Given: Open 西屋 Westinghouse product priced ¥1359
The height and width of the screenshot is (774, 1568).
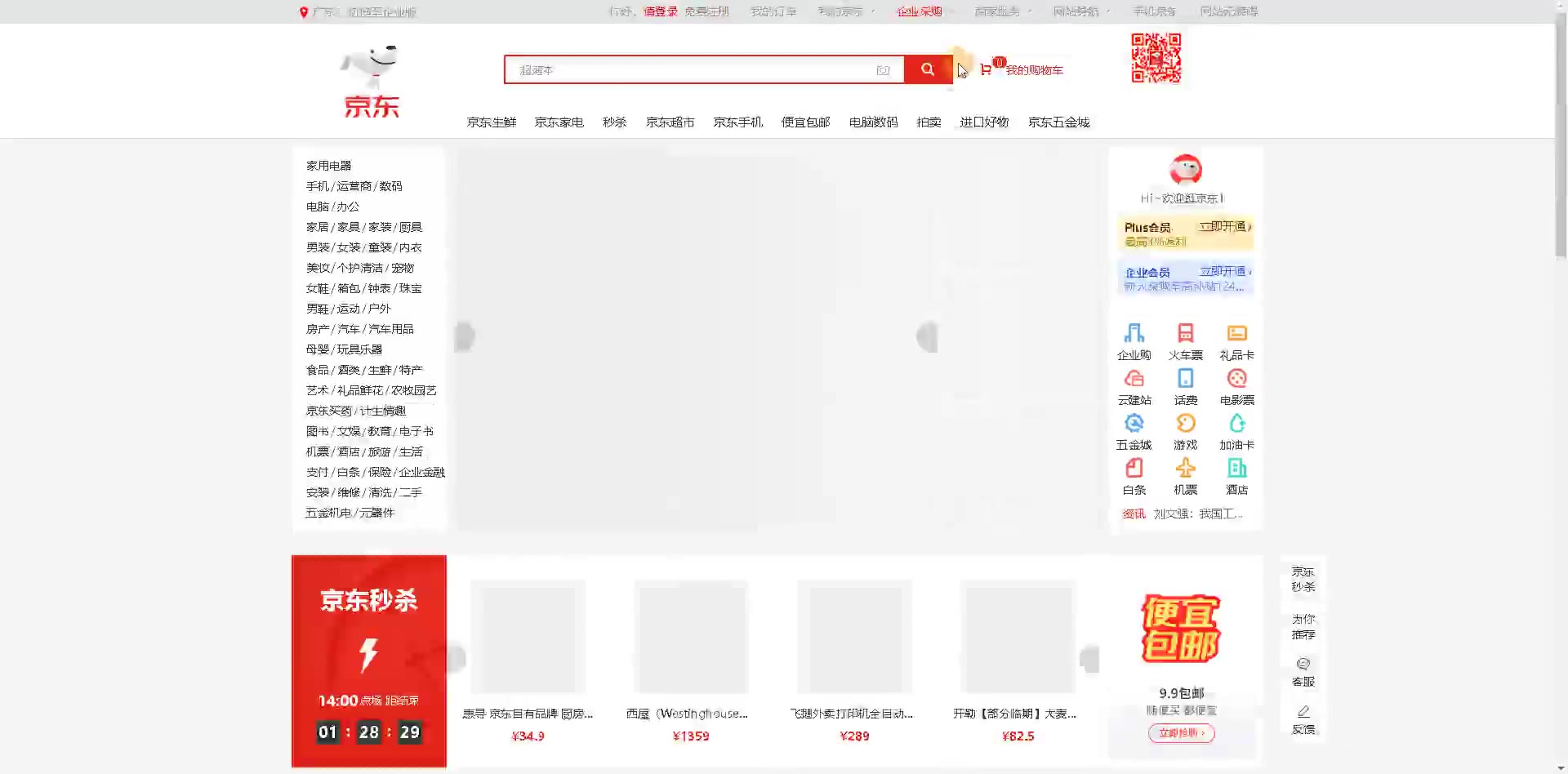Looking at the screenshot, I should (691, 661).
